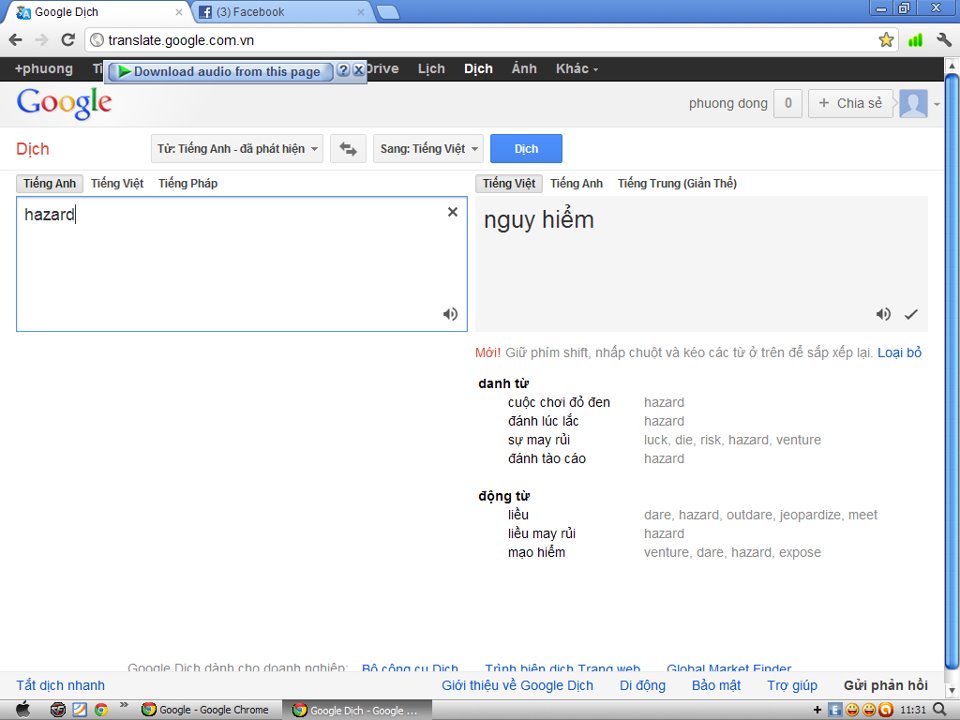Click the green signal bars extension icon

915,40
